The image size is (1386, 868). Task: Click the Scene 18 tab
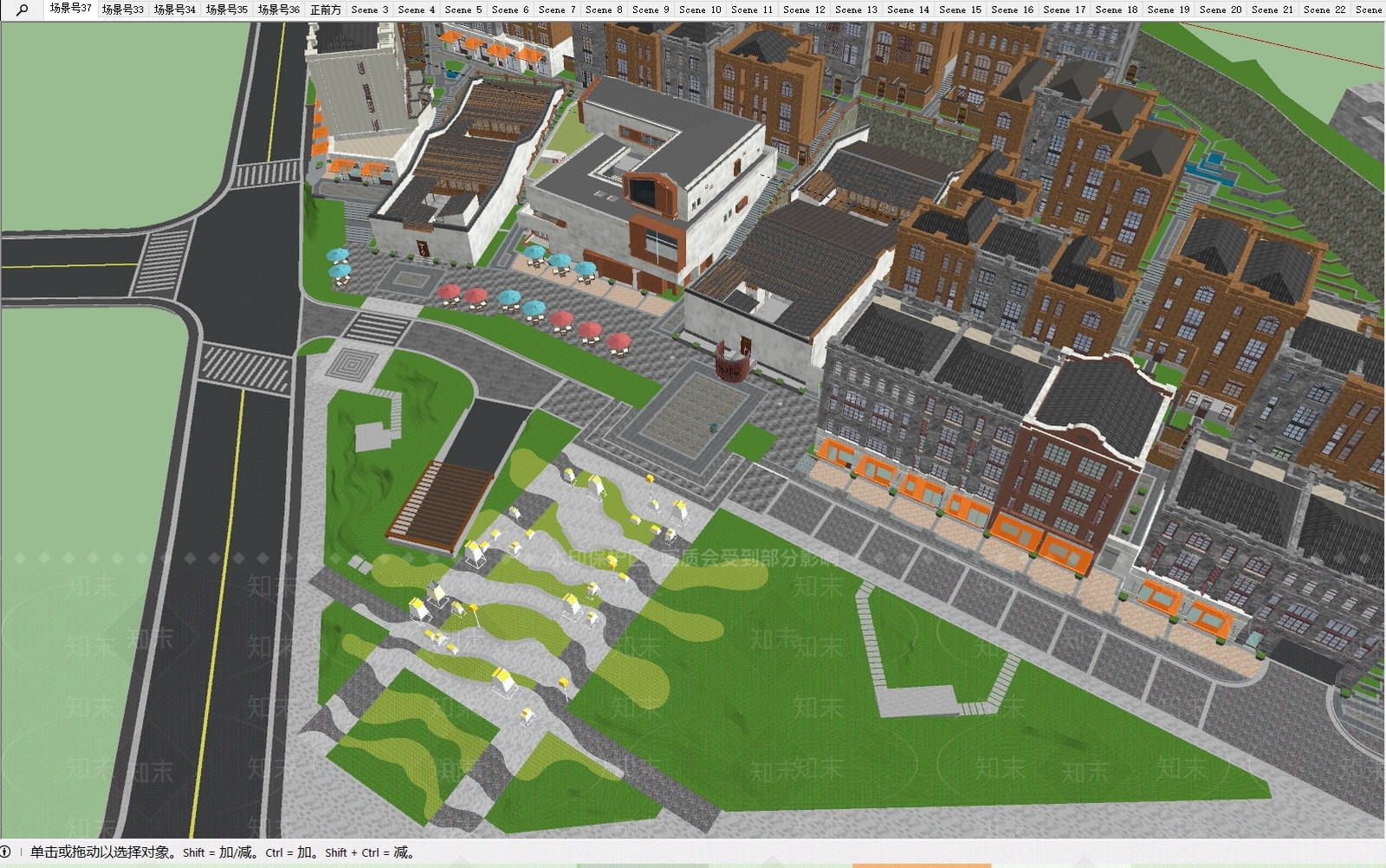tap(1115, 10)
